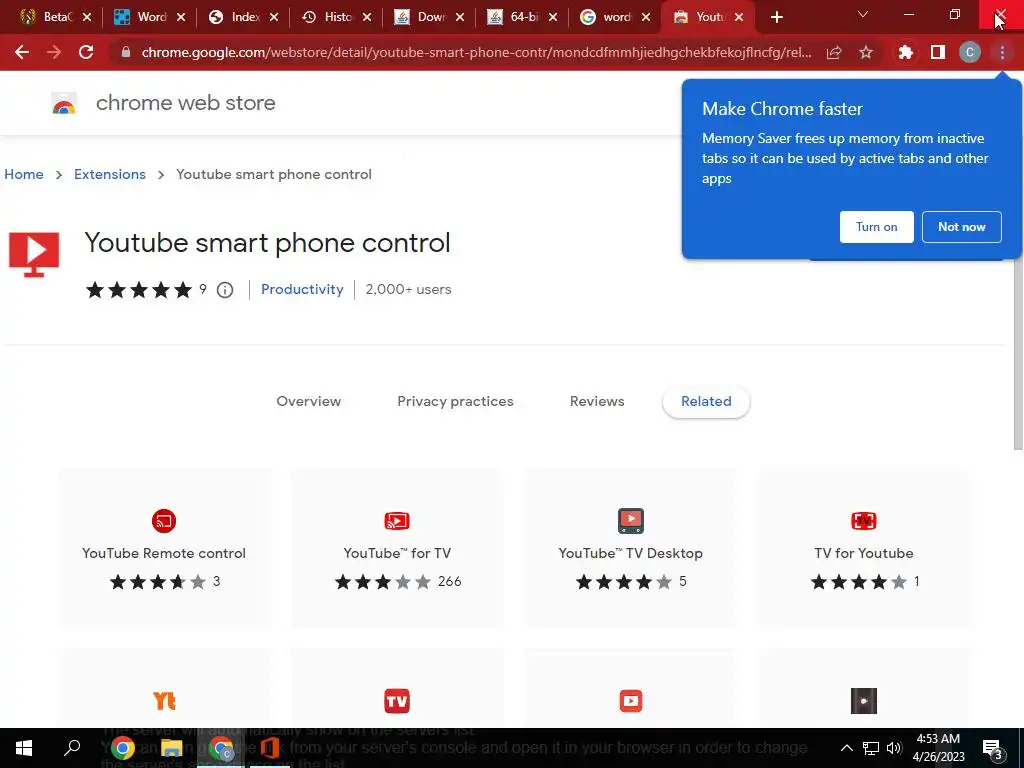The height and width of the screenshot is (768, 1024).
Task: Show hidden system tray icons
Action: click(x=846, y=748)
